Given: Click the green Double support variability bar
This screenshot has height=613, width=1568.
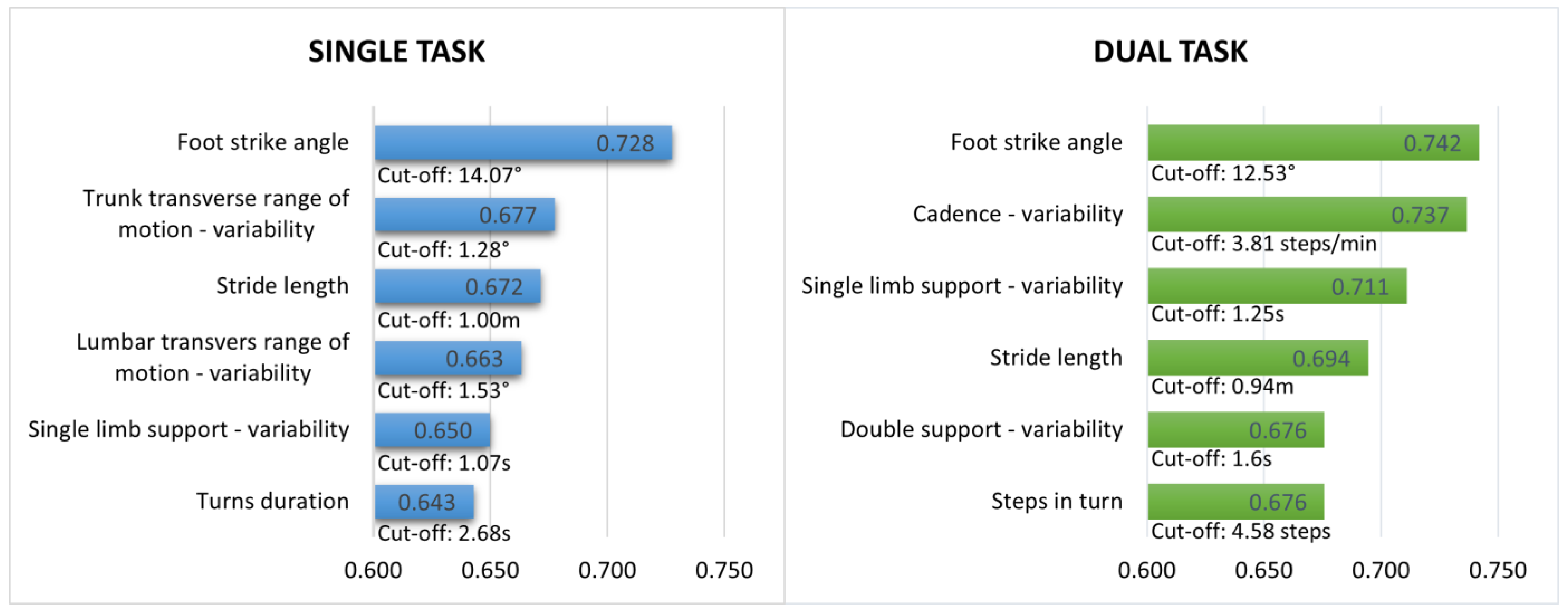Looking at the screenshot, I should tap(1236, 430).
